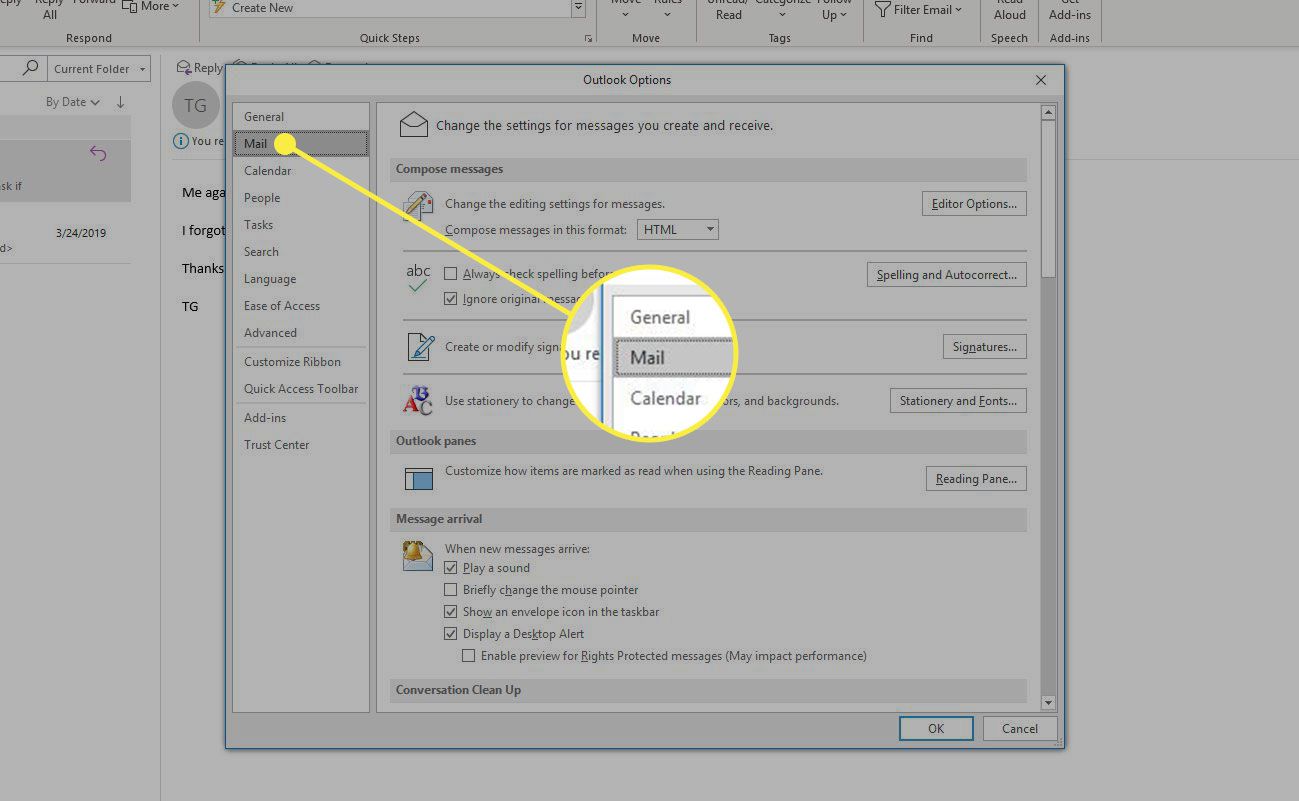Open Stationery and Fonts dialog

point(958,401)
